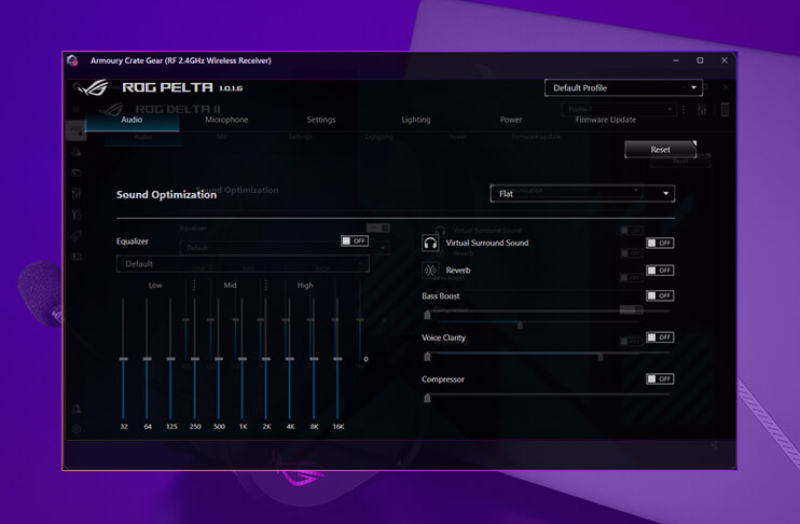This screenshot has width=800, height=524.
Task: Click the 250 Hz equalizer slider handle
Action: pyautogui.click(x=194, y=359)
